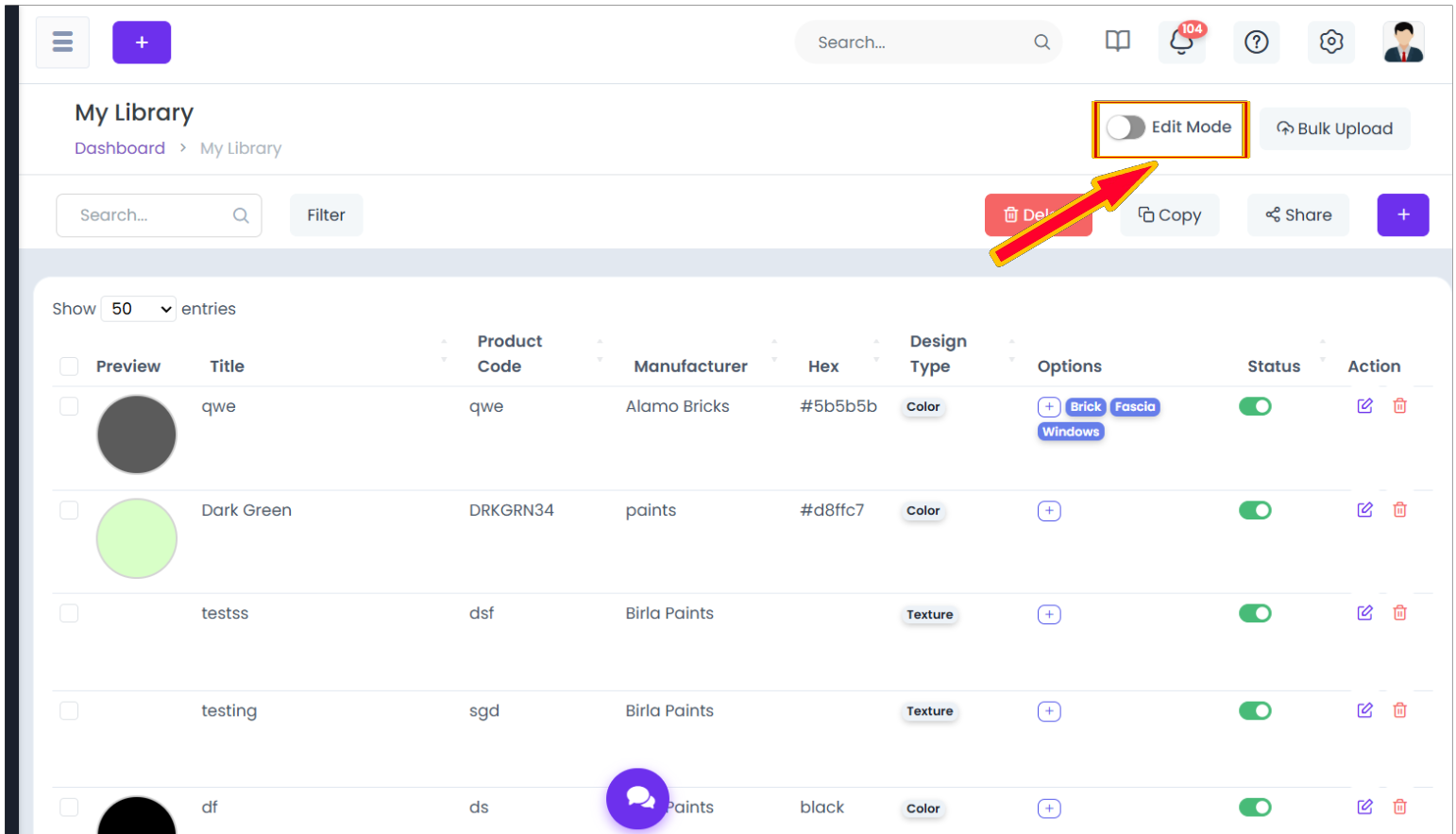The width and height of the screenshot is (1456, 834).
Task: Click the purple add item plus button
Action: click(1403, 215)
